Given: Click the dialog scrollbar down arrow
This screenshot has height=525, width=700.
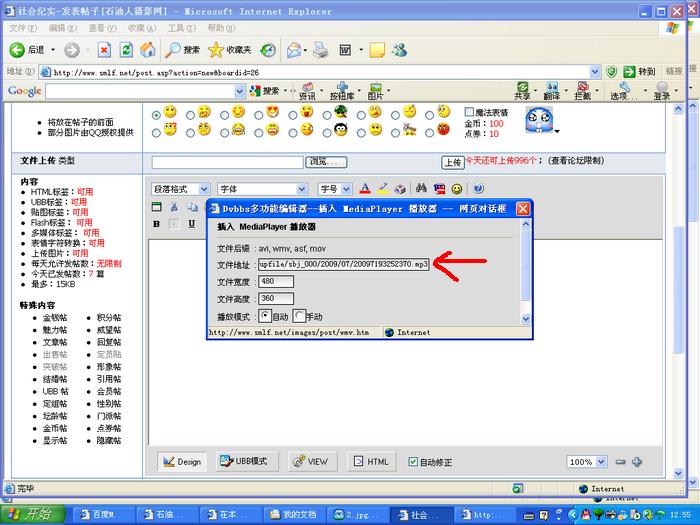Looking at the screenshot, I should 526,319.
